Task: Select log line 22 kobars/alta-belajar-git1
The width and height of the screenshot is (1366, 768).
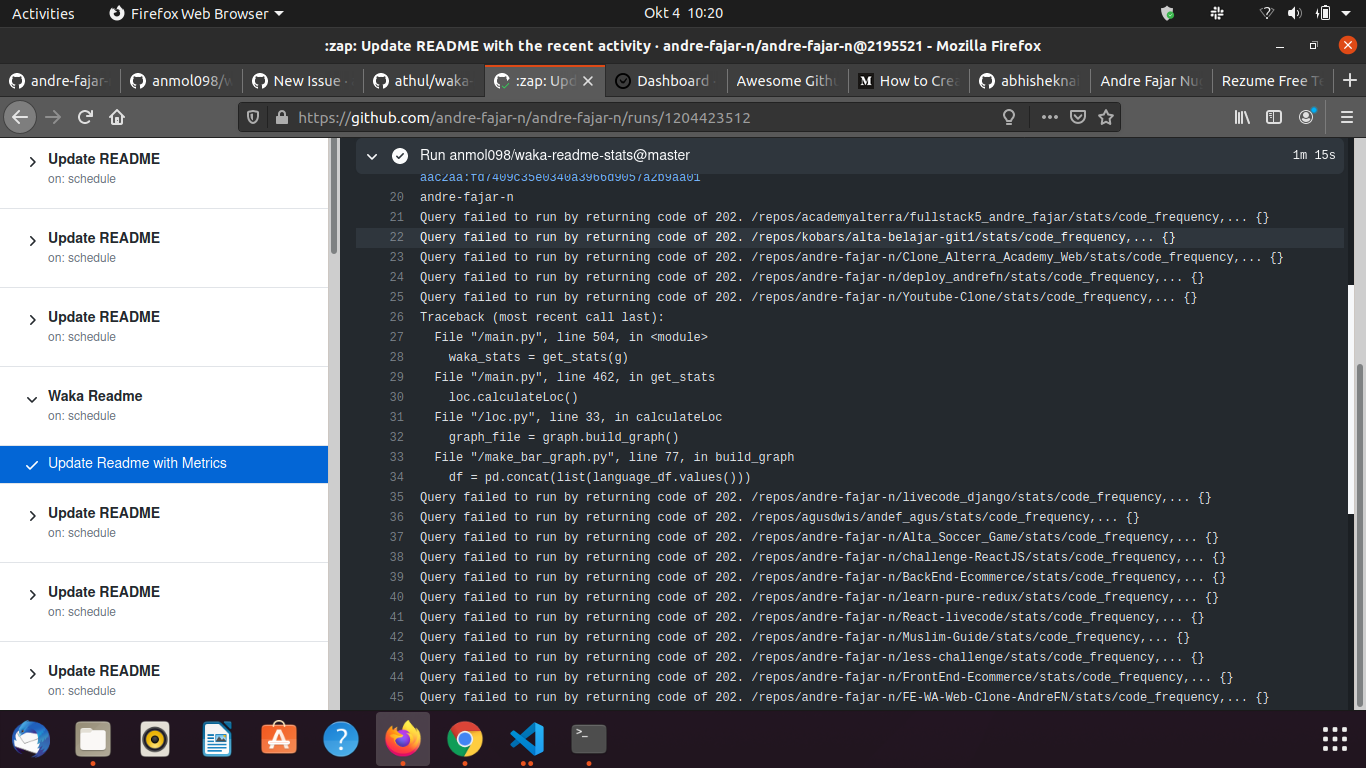Action: coord(850,237)
